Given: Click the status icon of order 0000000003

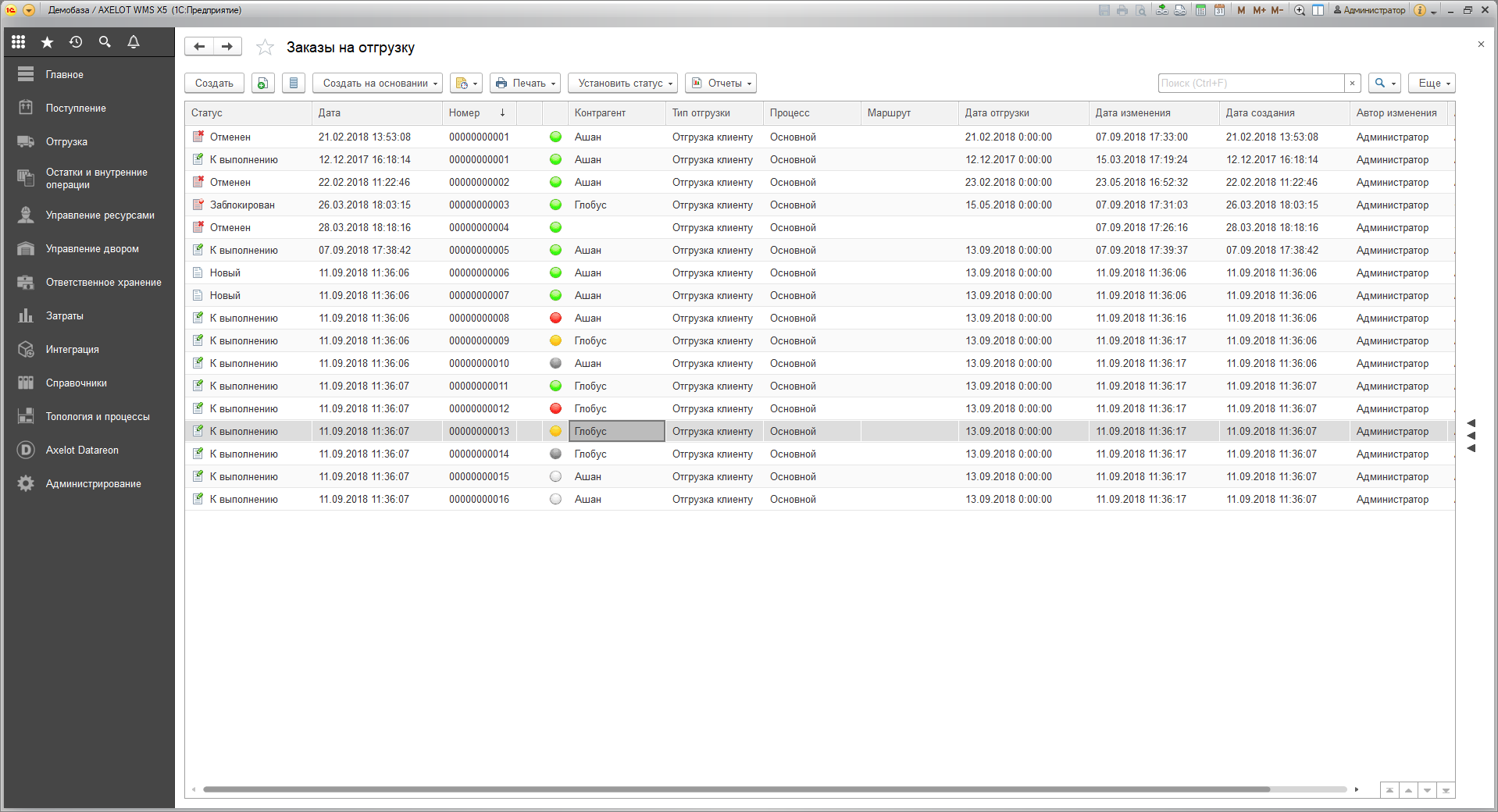Looking at the screenshot, I should tap(198, 205).
